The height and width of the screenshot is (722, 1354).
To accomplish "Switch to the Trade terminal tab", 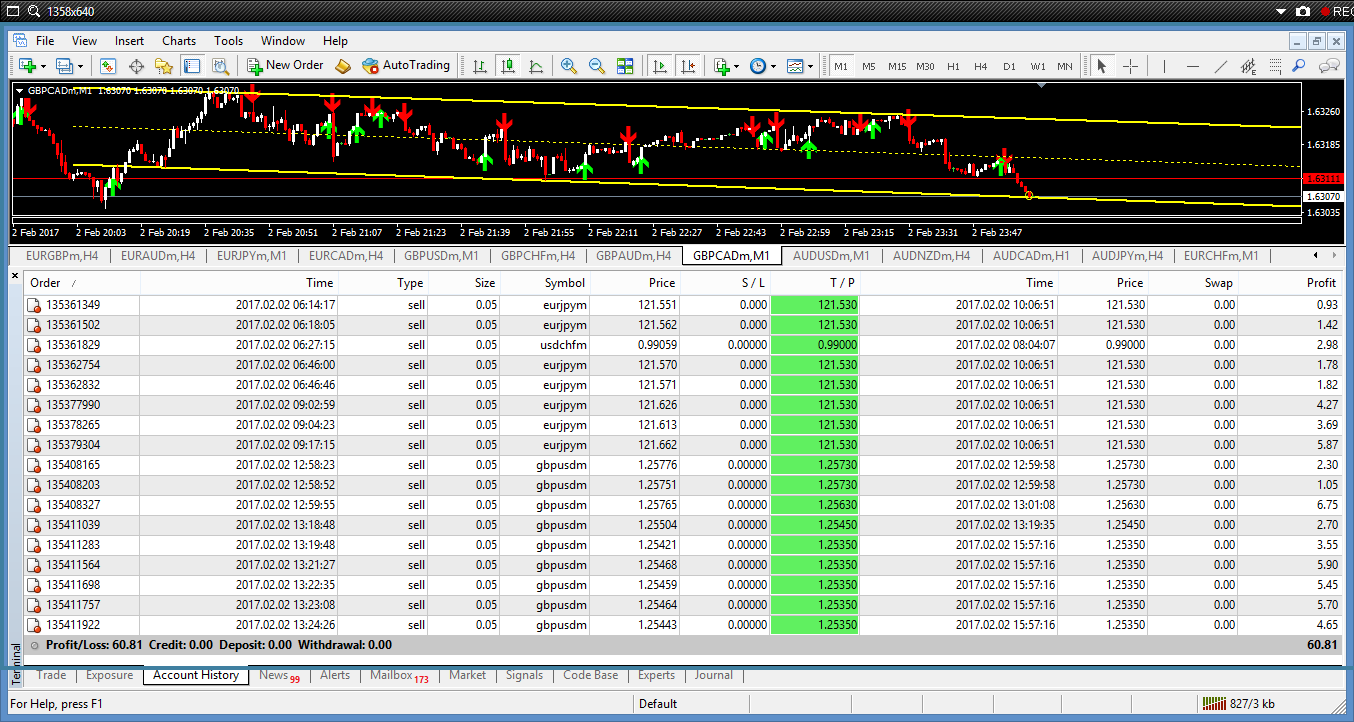I will [x=51, y=675].
